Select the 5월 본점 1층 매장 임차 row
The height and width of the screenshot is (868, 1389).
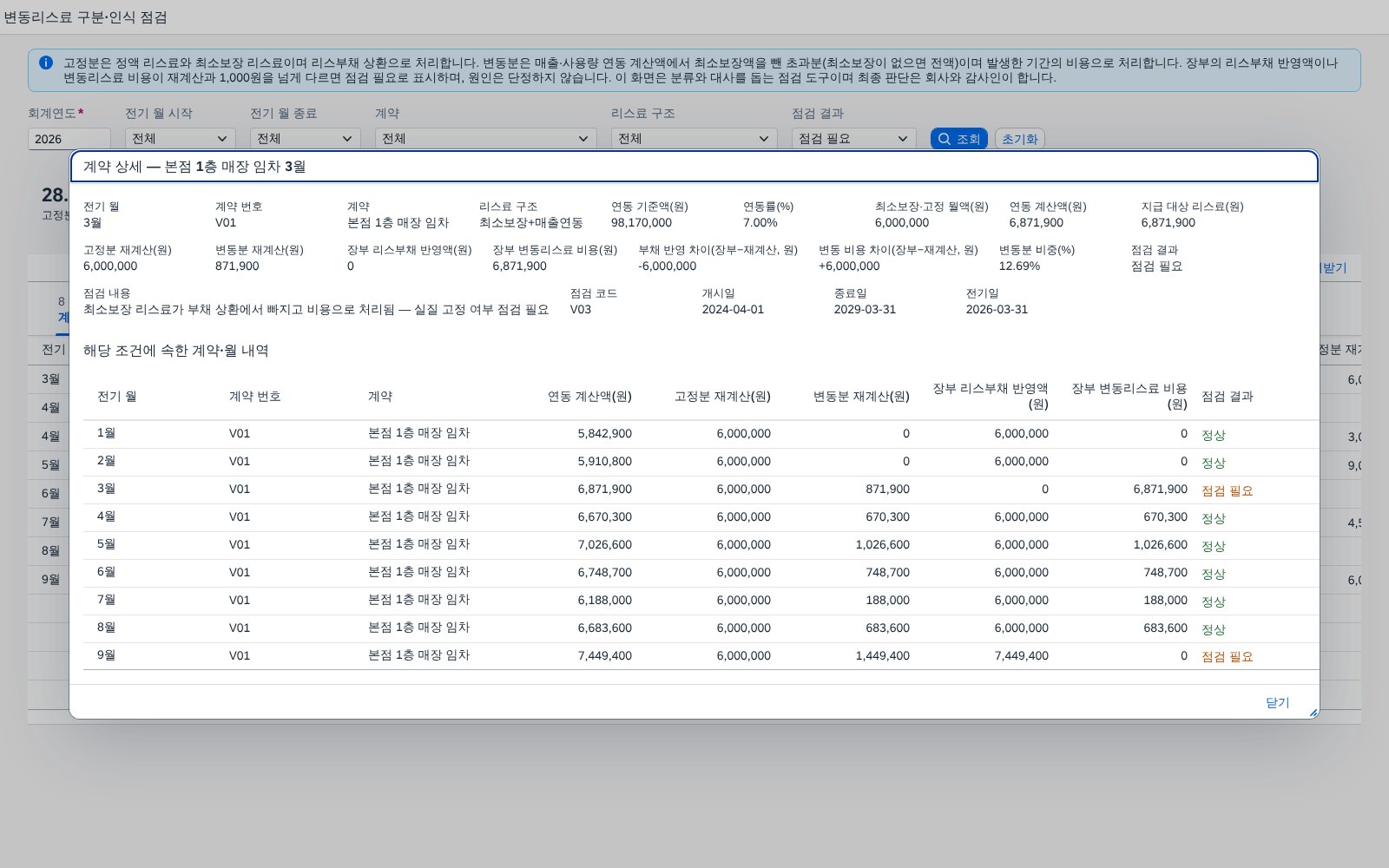pyautogui.click(x=701, y=545)
